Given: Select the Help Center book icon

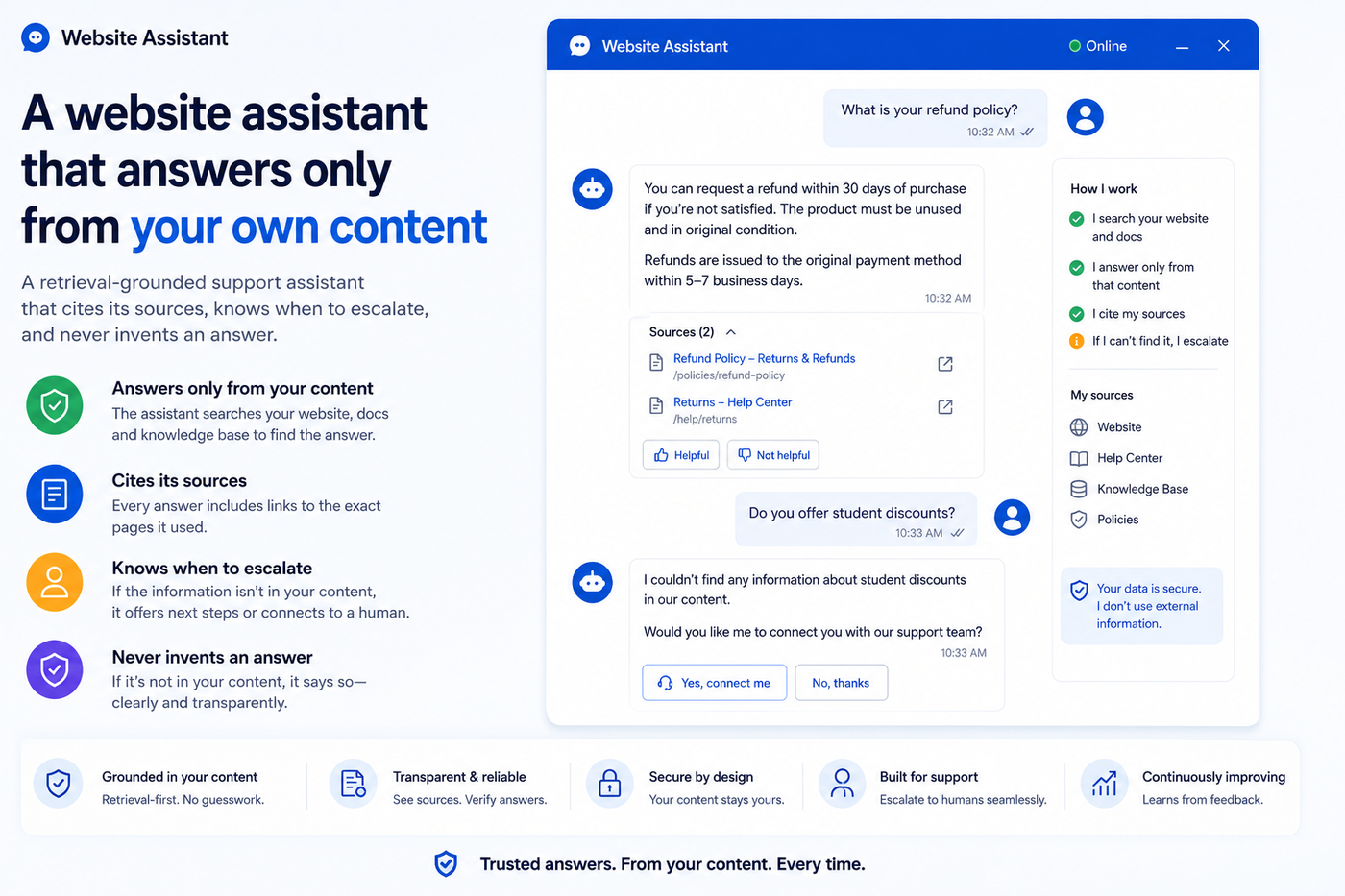Looking at the screenshot, I should pyautogui.click(x=1079, y=458).
